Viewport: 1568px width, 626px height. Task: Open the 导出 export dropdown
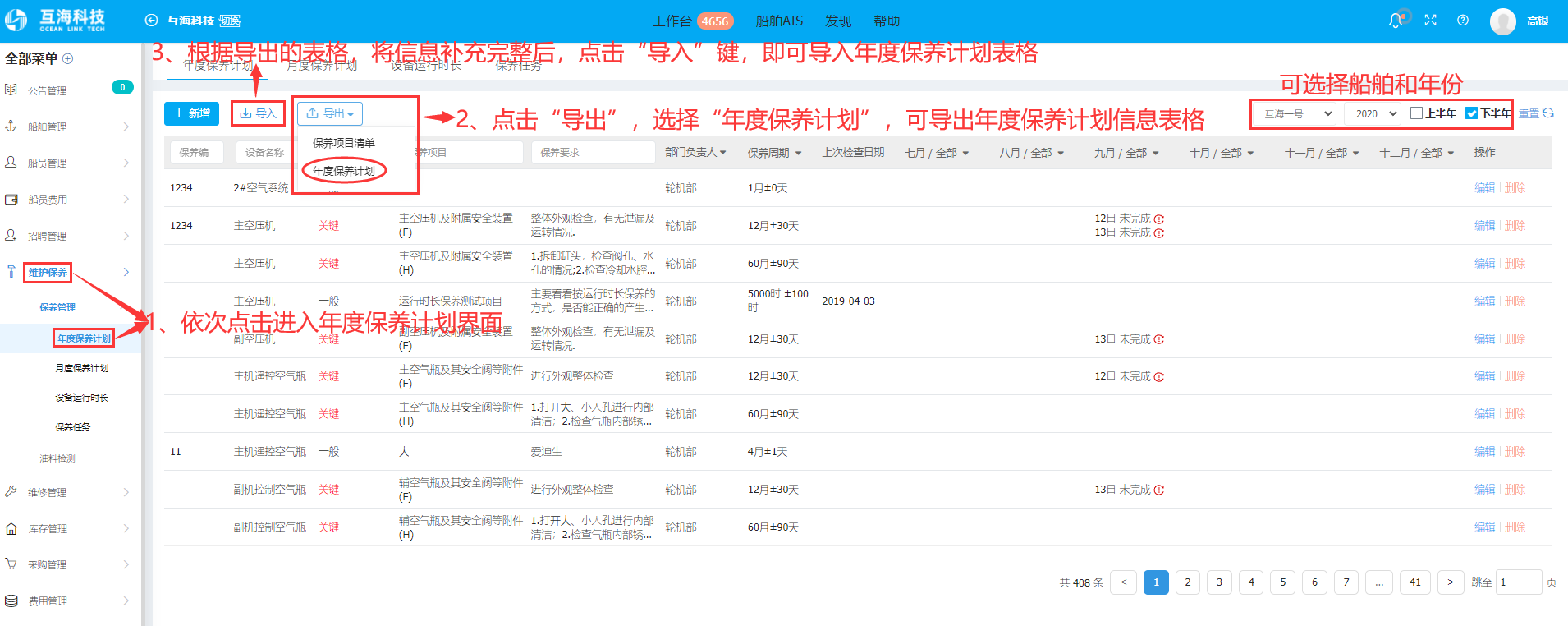click(x=330, y=113)
